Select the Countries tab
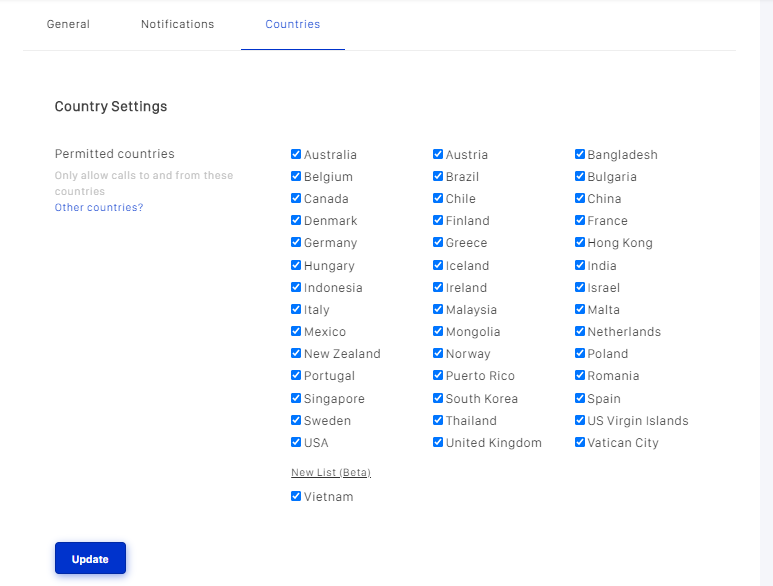The image size is (773, 586). point(293,24)
